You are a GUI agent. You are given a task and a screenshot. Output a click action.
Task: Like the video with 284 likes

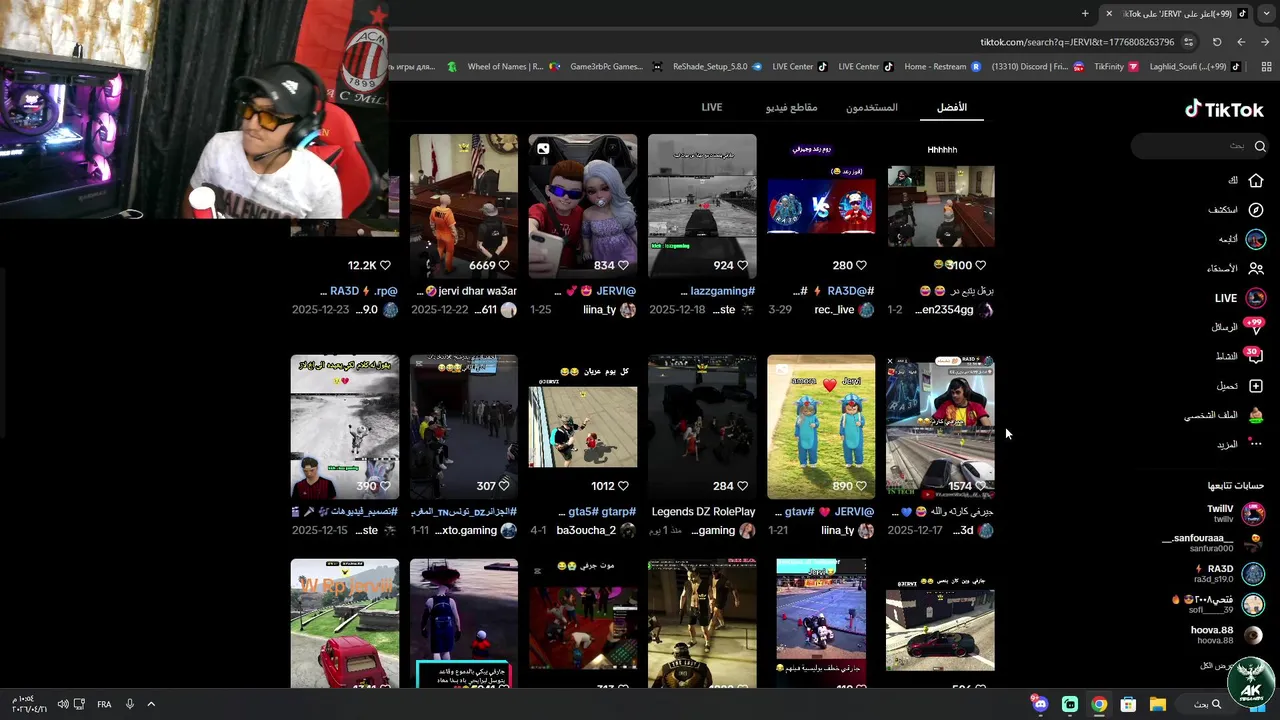click(742, 486)
